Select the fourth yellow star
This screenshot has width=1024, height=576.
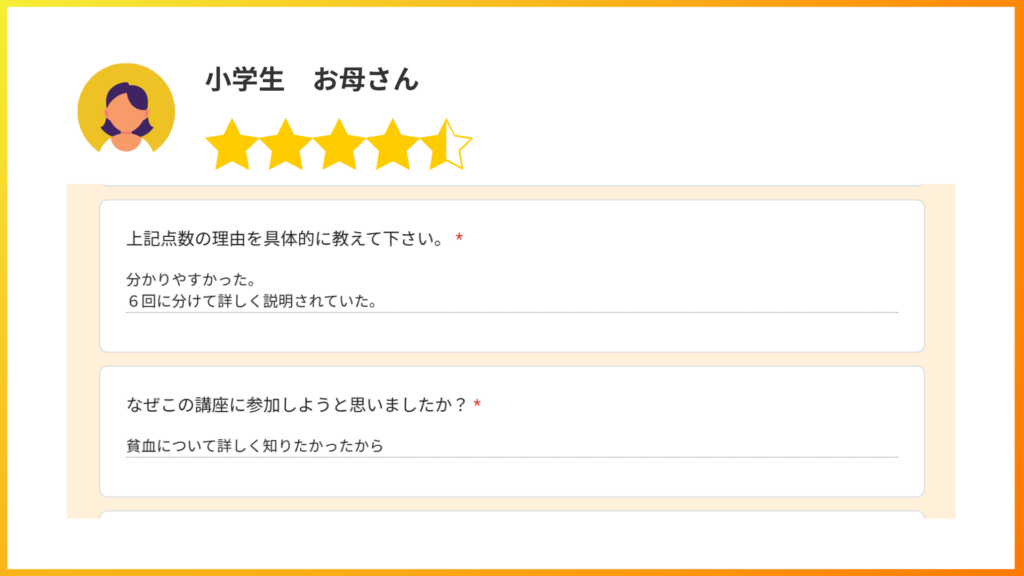pyautogui.click(x=392, y=145)
